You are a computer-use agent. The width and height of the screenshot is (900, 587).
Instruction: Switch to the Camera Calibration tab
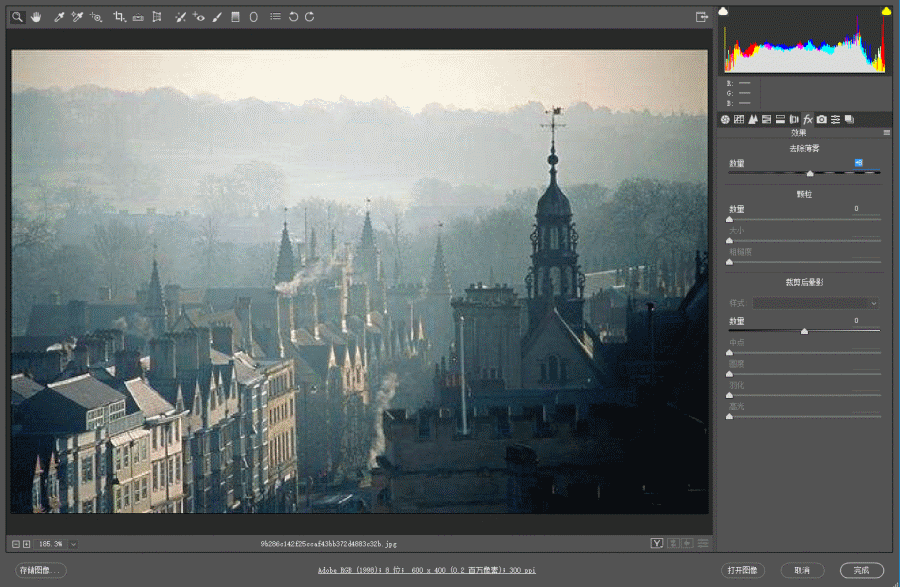(821, 120)
